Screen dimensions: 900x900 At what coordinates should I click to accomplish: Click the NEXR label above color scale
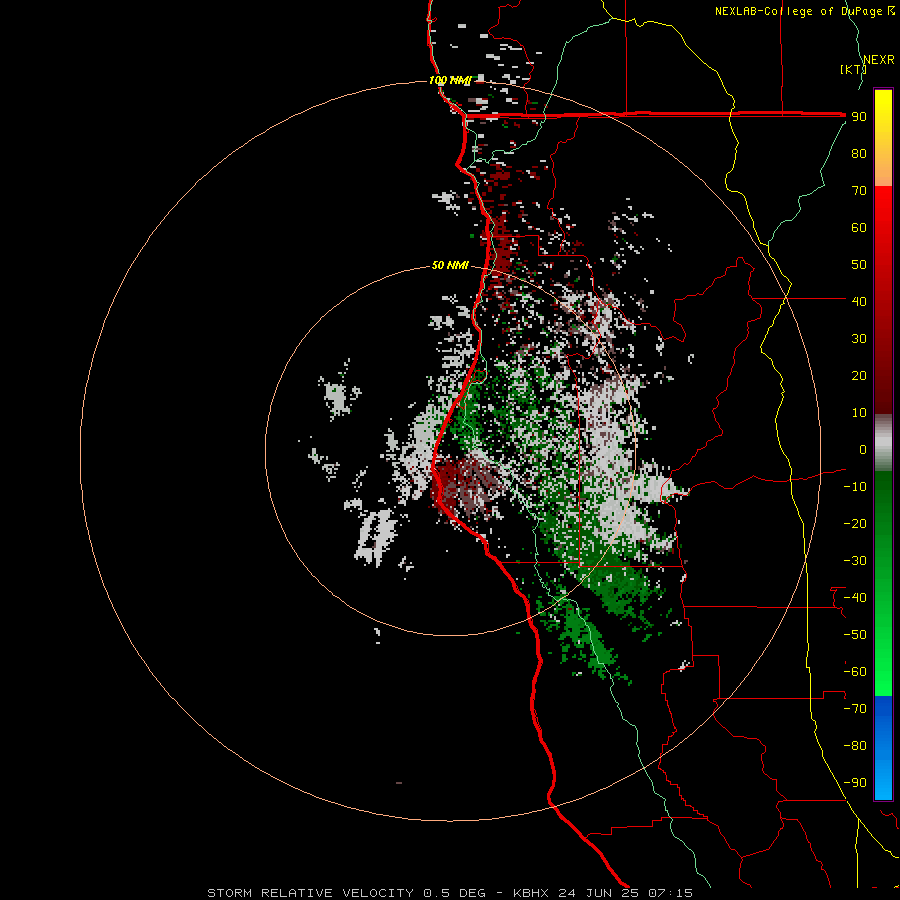click(x=879, y=59)
